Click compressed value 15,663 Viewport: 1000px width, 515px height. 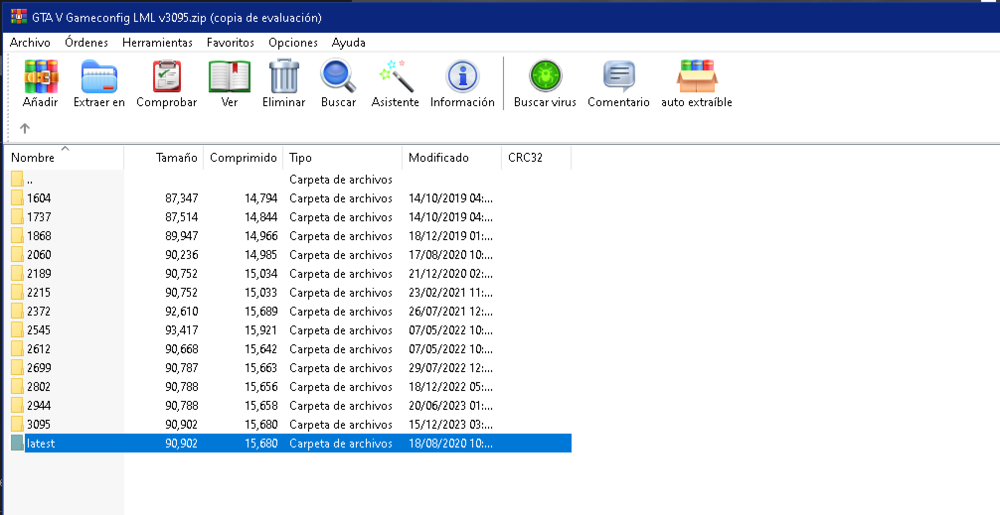tap(261, 368)
